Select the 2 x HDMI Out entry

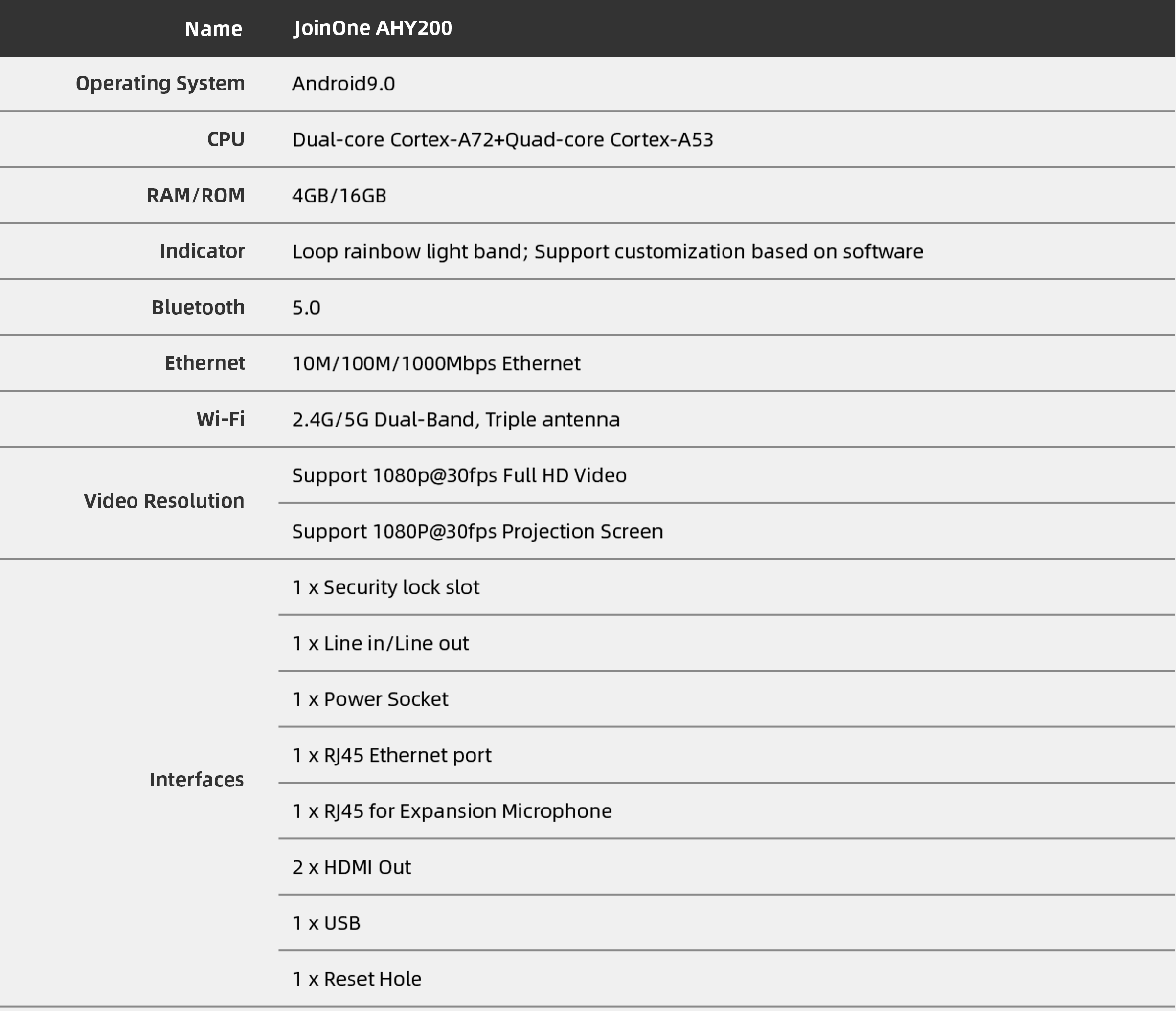(x=351, y=867)
